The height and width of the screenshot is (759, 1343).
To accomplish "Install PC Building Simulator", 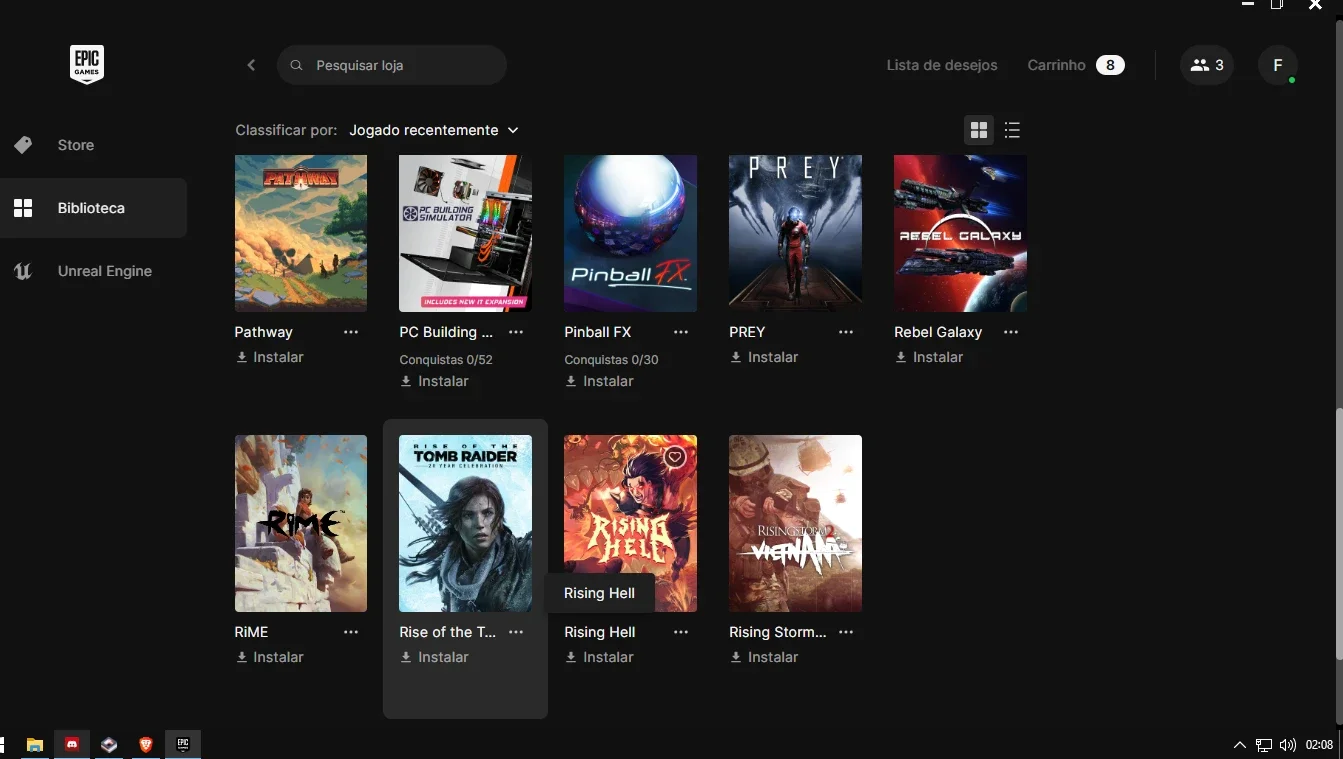I will click(x=435, y=381).
